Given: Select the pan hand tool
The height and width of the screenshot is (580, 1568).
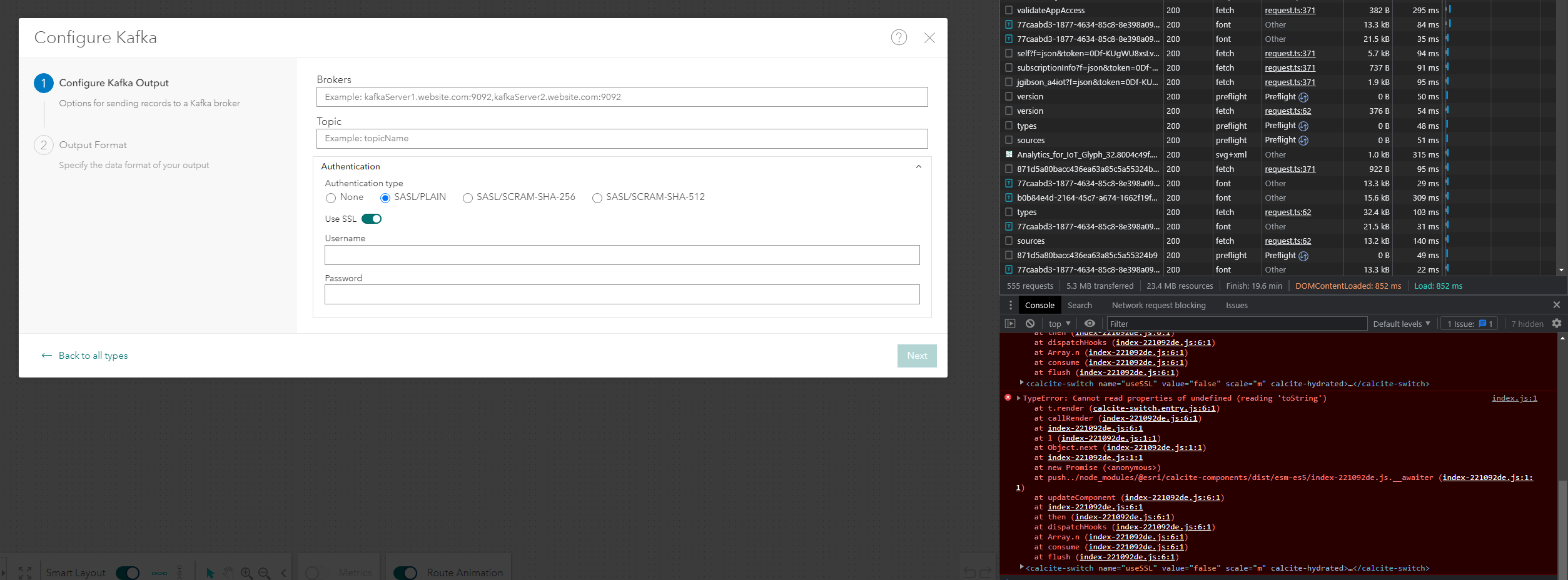Looking at the screenshot, I should (x=228, y=572).
